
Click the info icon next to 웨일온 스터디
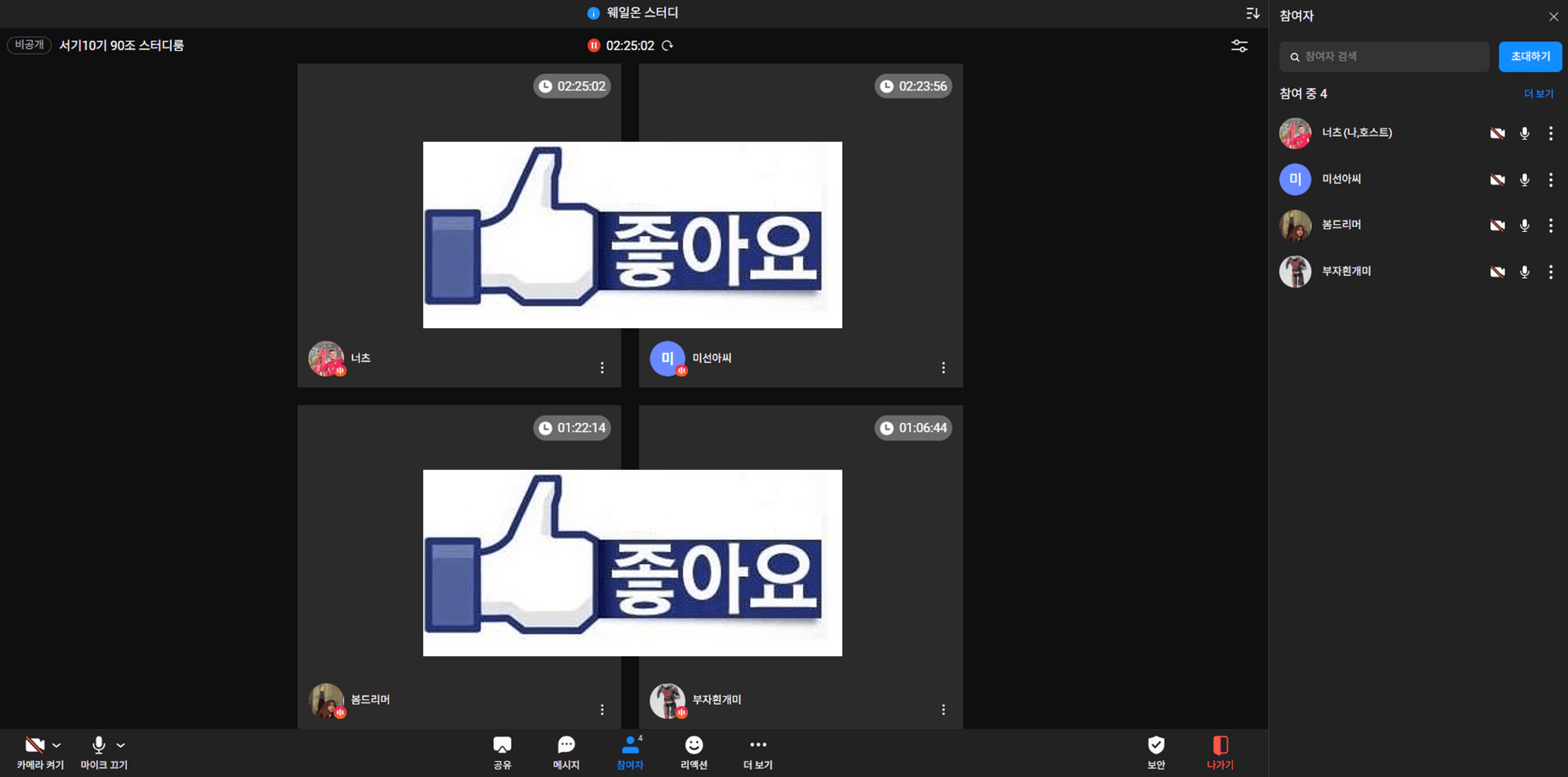pyautogui.click(x=593, y=13)
